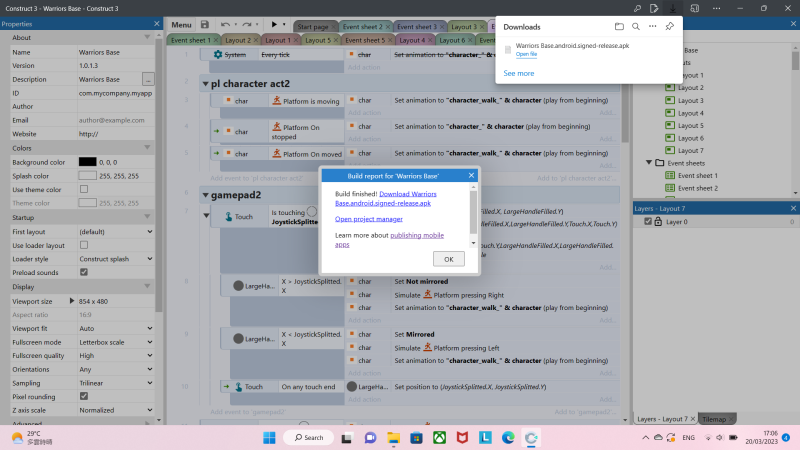Open Loader style dropdown
The image size is (800, 450).
pyautogui.click(x=115, y=259)
